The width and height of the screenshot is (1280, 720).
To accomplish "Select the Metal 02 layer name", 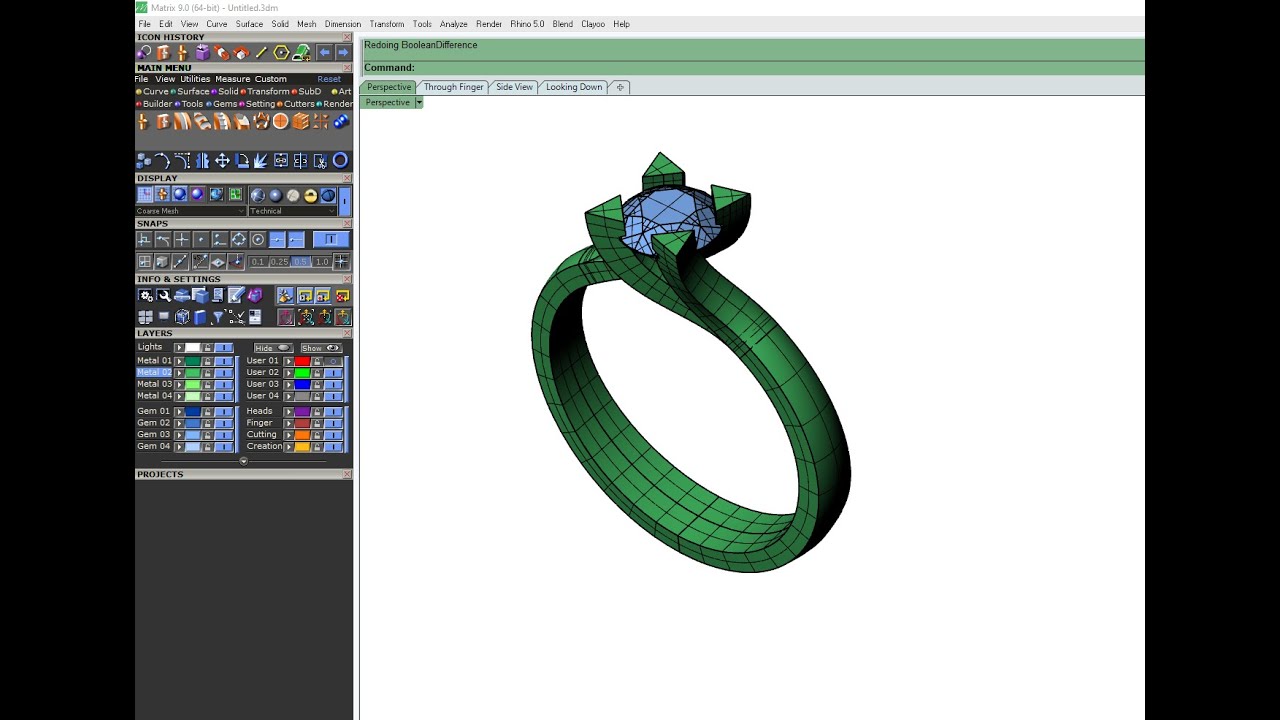I will (154, 372).
